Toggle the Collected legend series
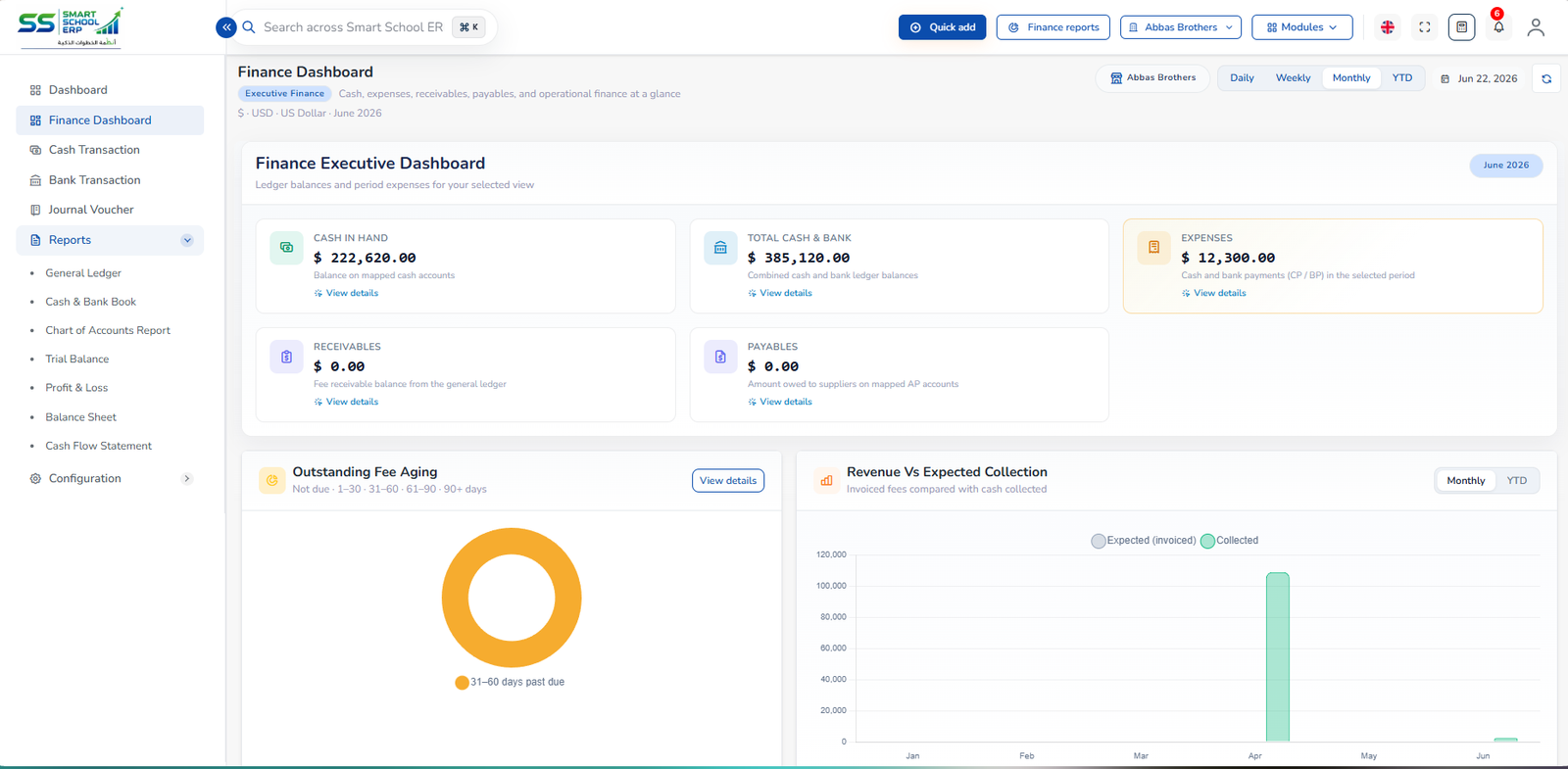 pos(1229,541)
